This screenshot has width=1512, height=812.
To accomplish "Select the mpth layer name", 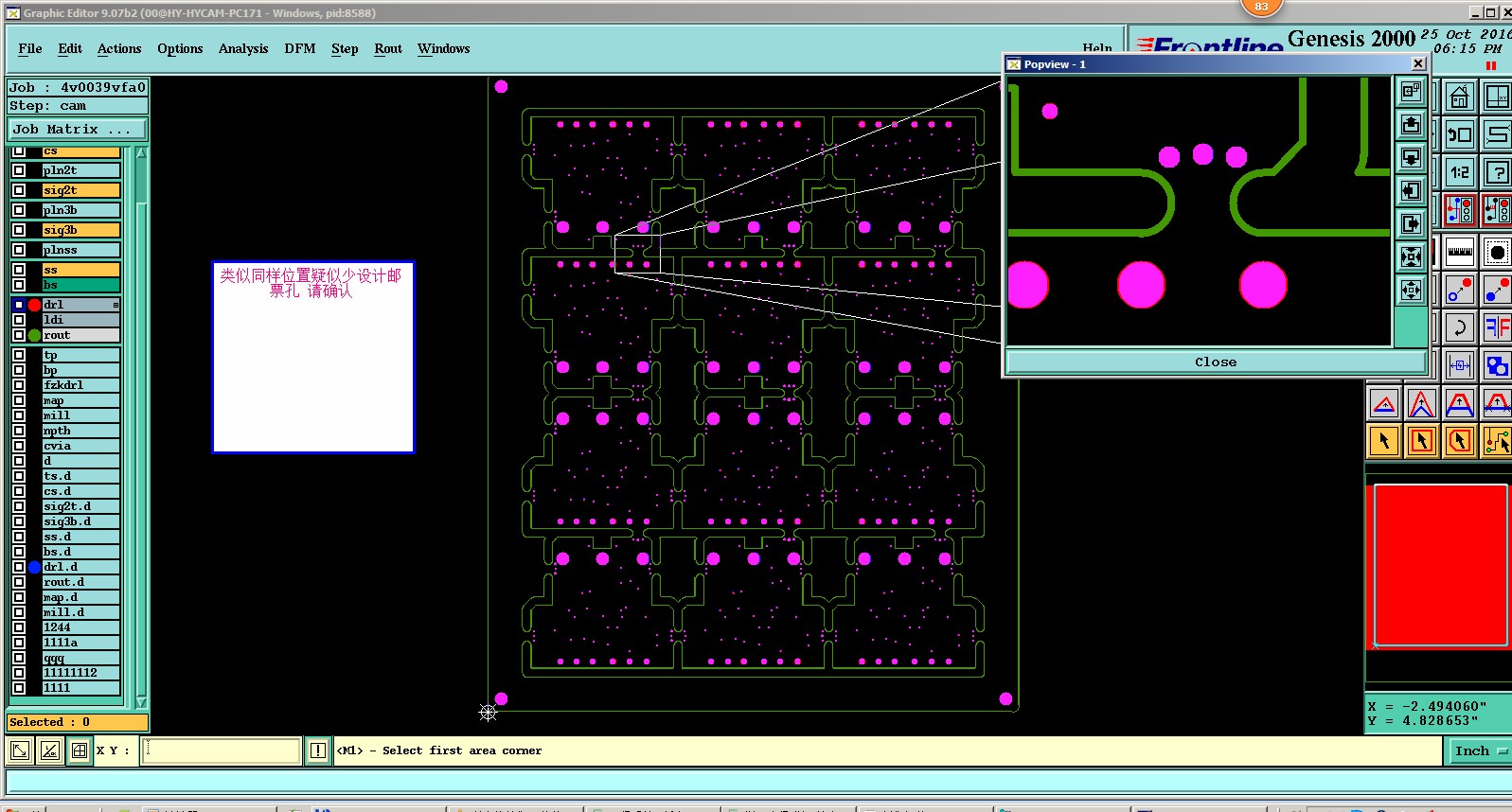I will coord(81,431).
